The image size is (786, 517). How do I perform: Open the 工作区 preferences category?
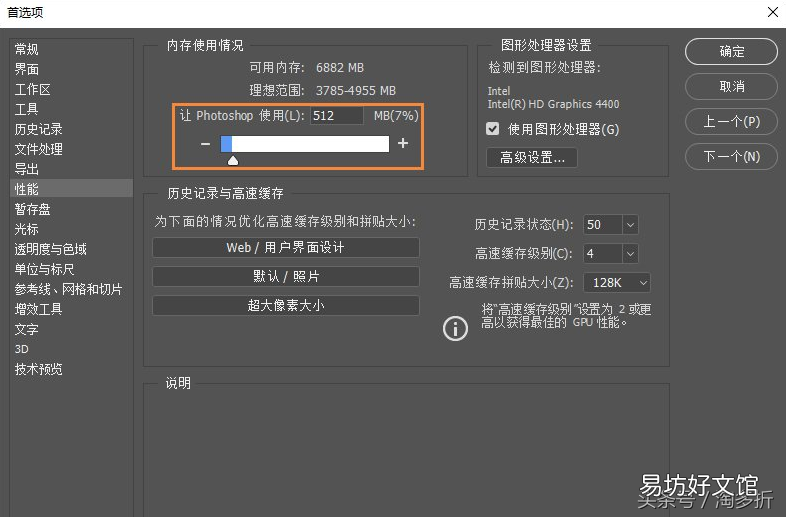[33, 89]
